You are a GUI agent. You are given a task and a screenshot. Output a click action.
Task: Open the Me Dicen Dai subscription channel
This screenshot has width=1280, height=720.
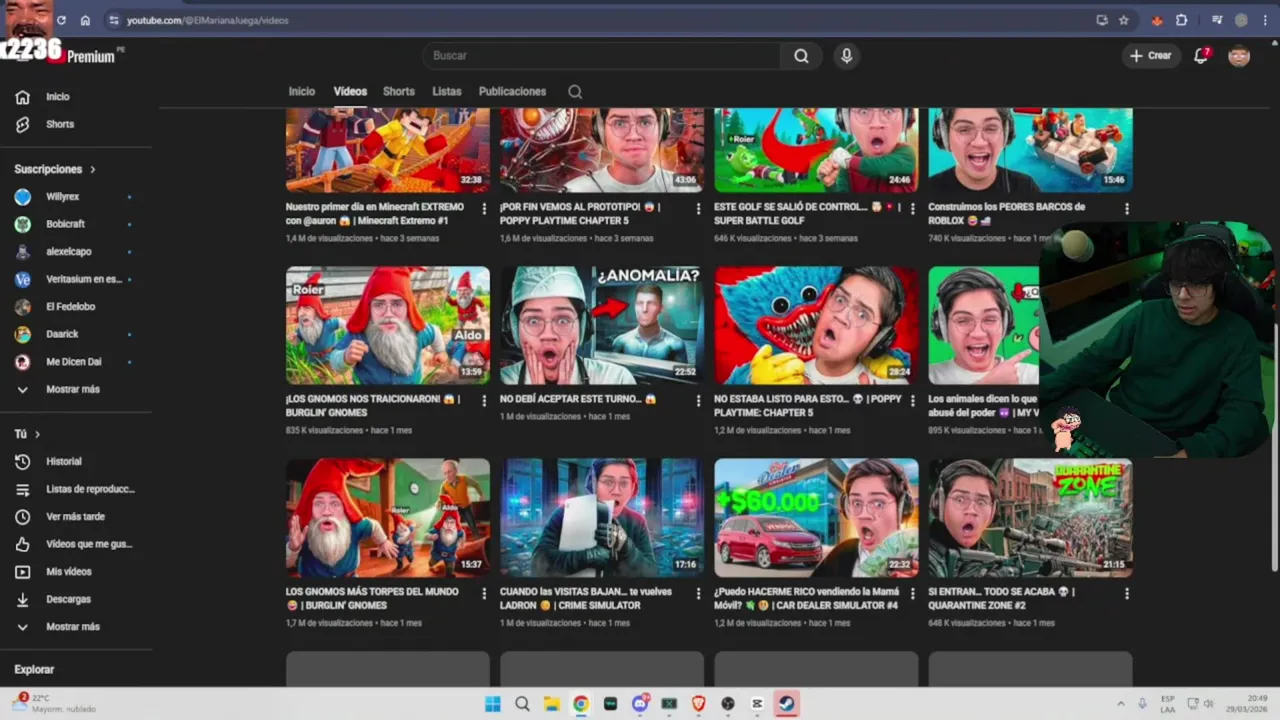click(72, 362)
